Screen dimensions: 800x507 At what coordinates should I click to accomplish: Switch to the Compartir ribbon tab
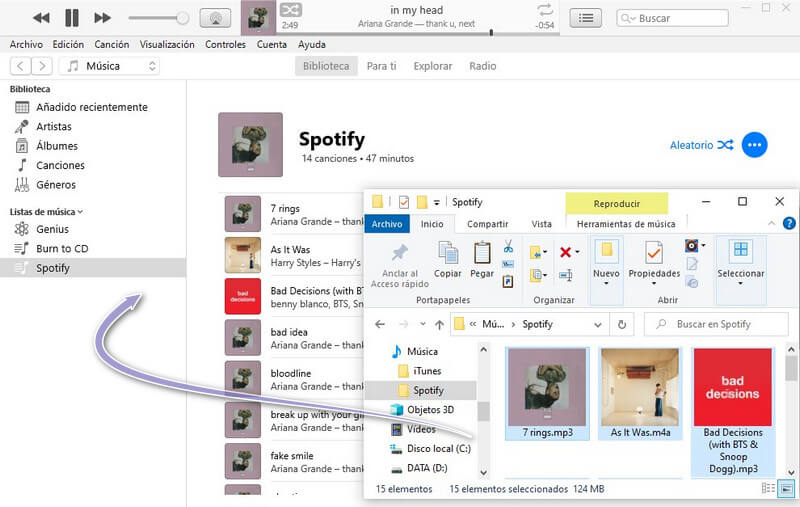[x=487, y=224]
